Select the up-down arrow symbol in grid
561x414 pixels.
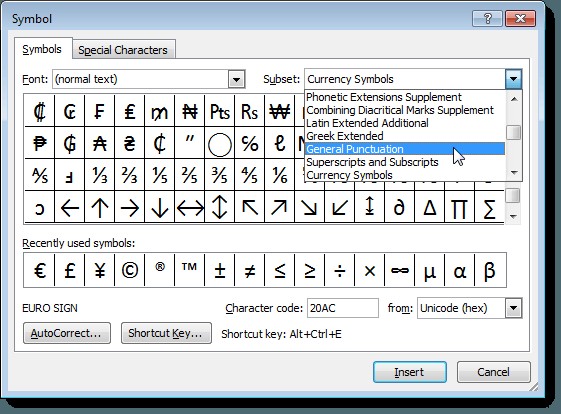tap(220, 207)
